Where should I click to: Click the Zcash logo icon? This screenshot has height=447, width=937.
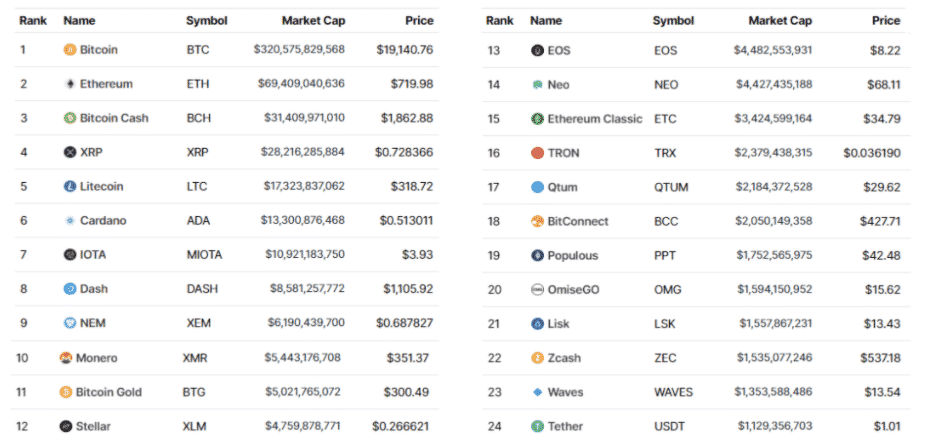point(538,358)
